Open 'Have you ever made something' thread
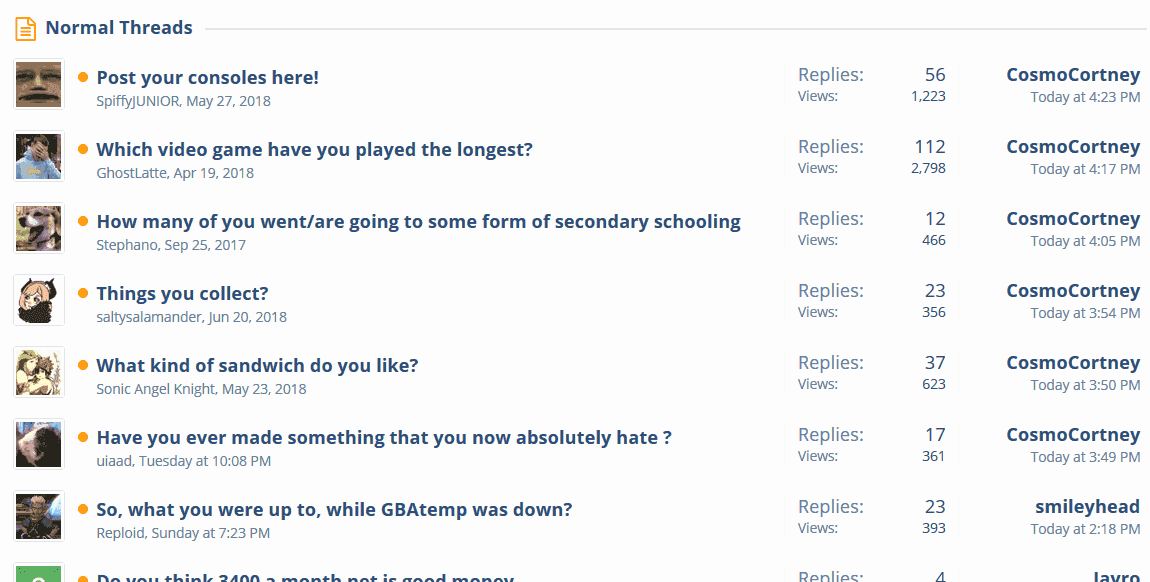Image resolution: width=1150 pixels, height=582 pixels. [384, 438]
